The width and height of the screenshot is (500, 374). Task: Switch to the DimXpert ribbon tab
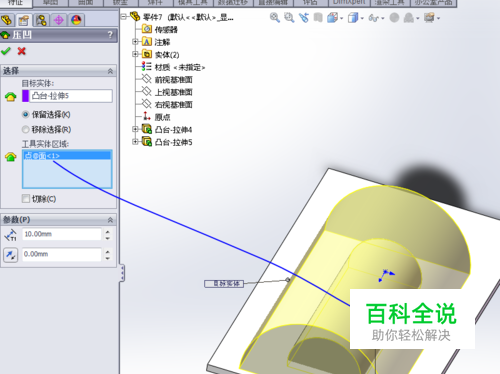tap(349, 3)
